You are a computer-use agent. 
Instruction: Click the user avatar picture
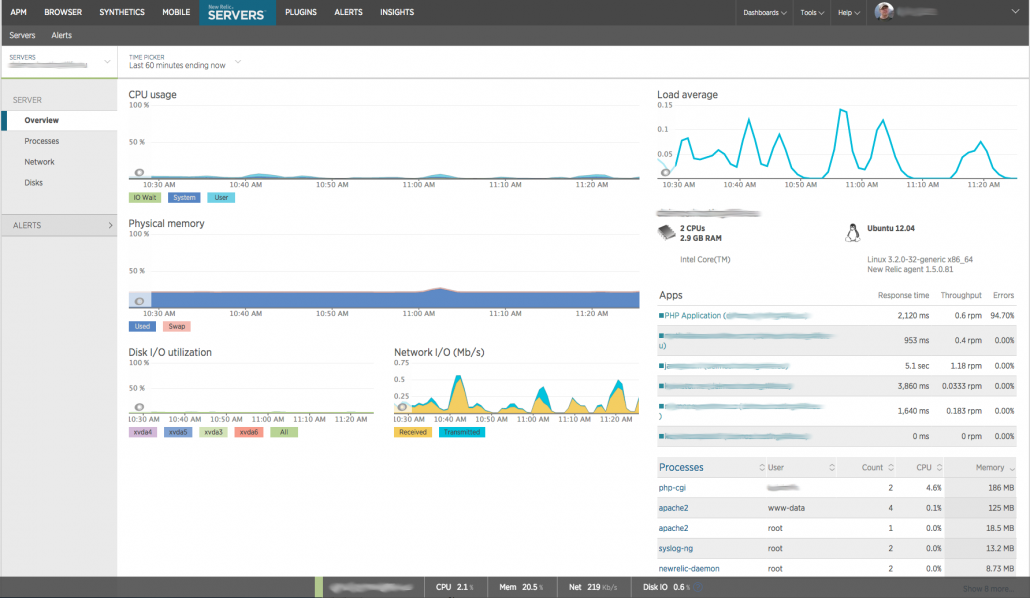click(x=884, y=11)
